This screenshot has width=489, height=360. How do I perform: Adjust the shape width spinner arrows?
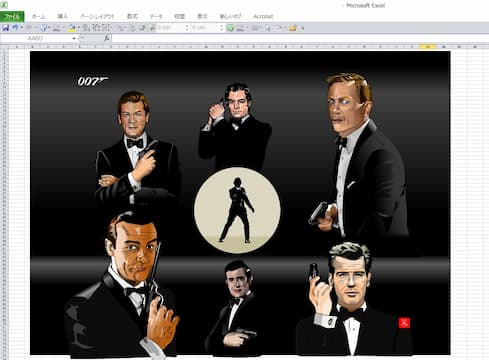click(x=221, y=28)
